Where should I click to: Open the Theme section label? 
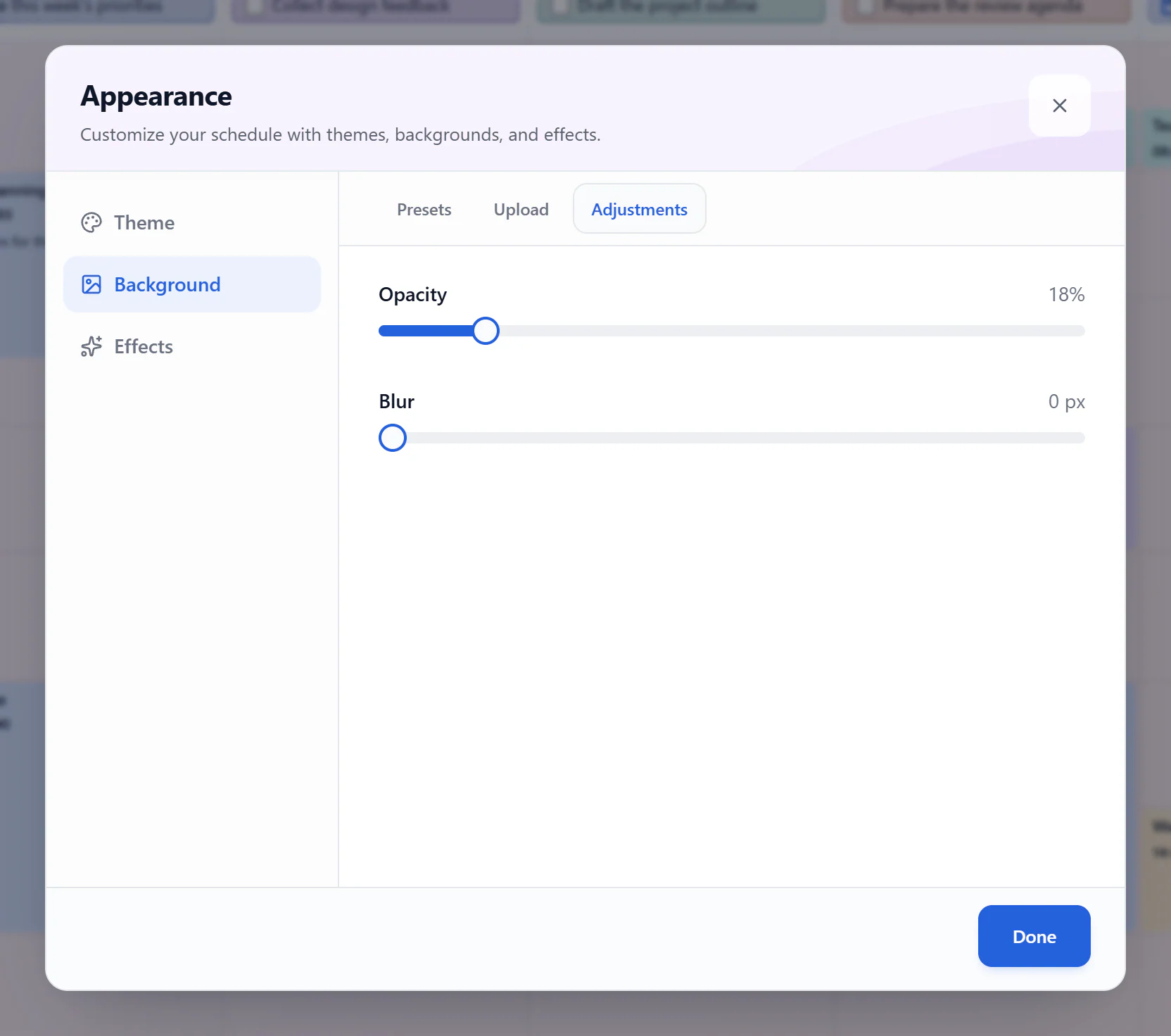(144, 223)
